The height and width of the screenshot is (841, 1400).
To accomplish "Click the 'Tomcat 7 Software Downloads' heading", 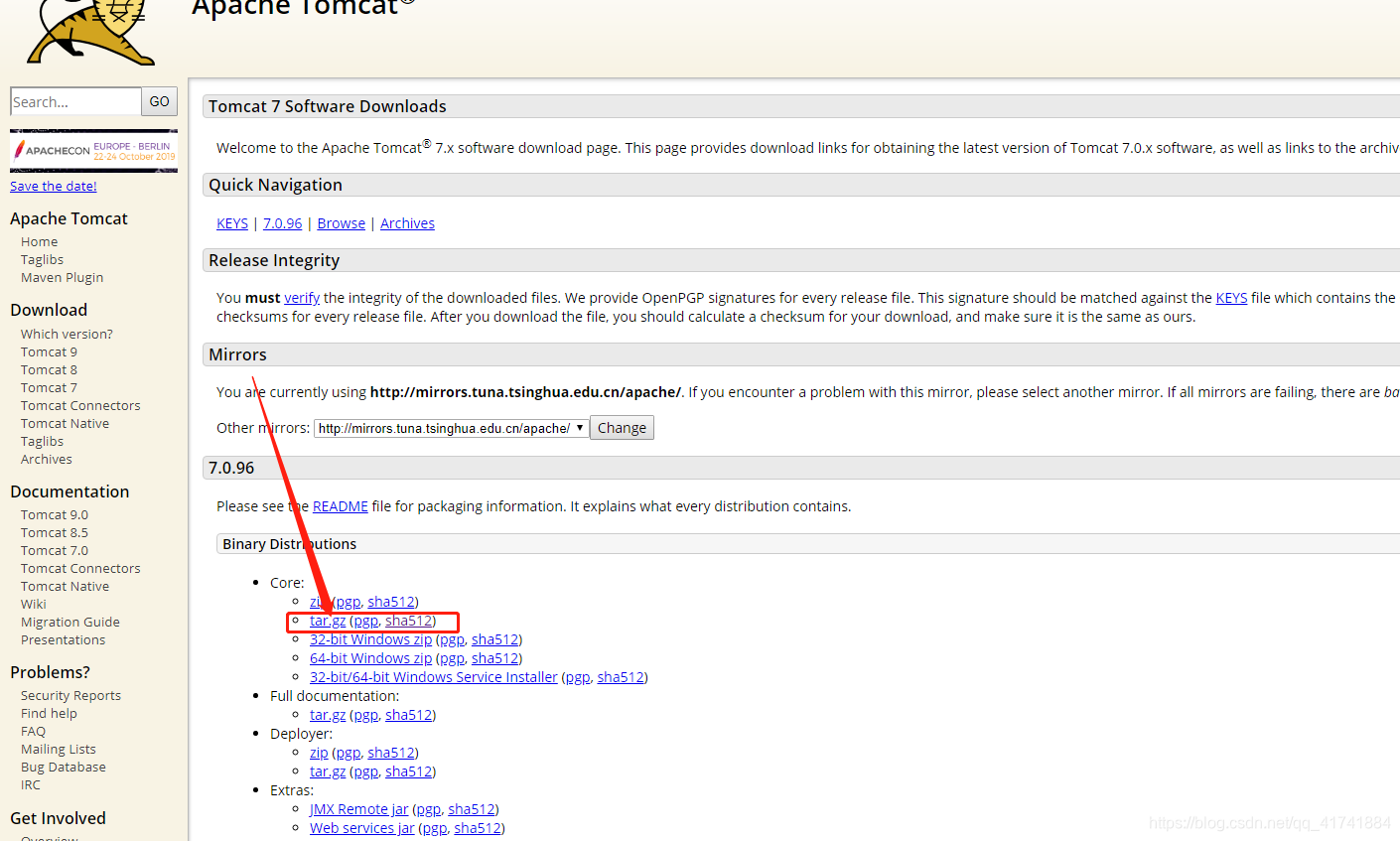I will (x=328, y=106).
